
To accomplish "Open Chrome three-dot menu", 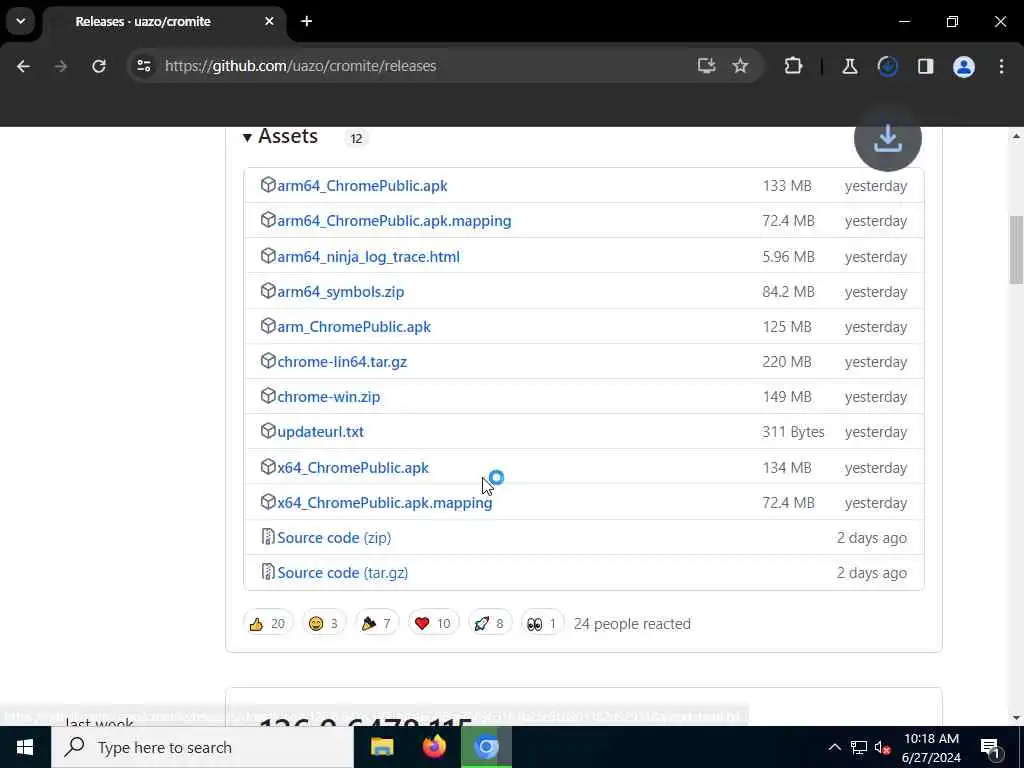I will click(x=1001, y=66).
